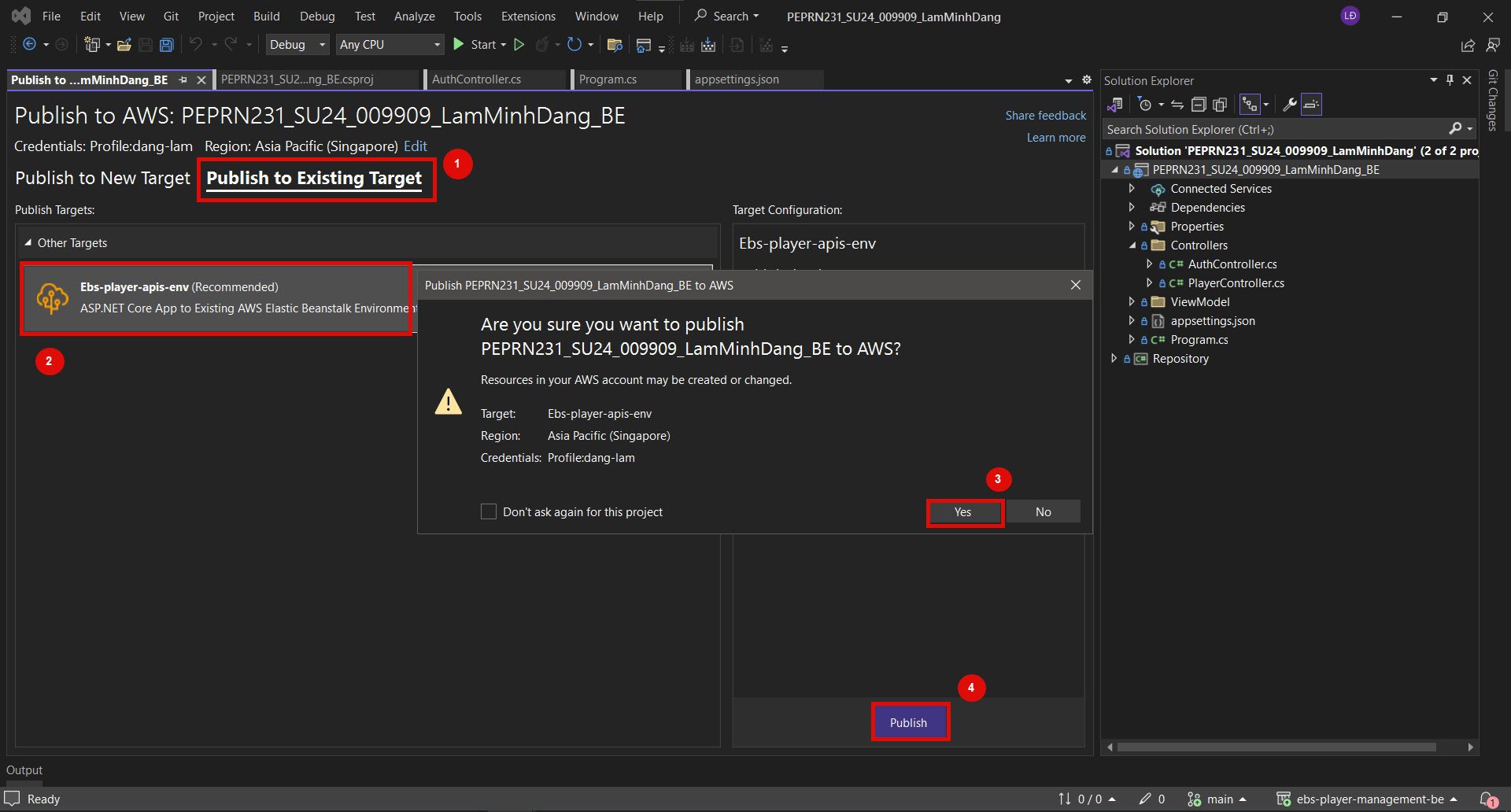Pin the Publish to AWS tab

coord(183,80)
